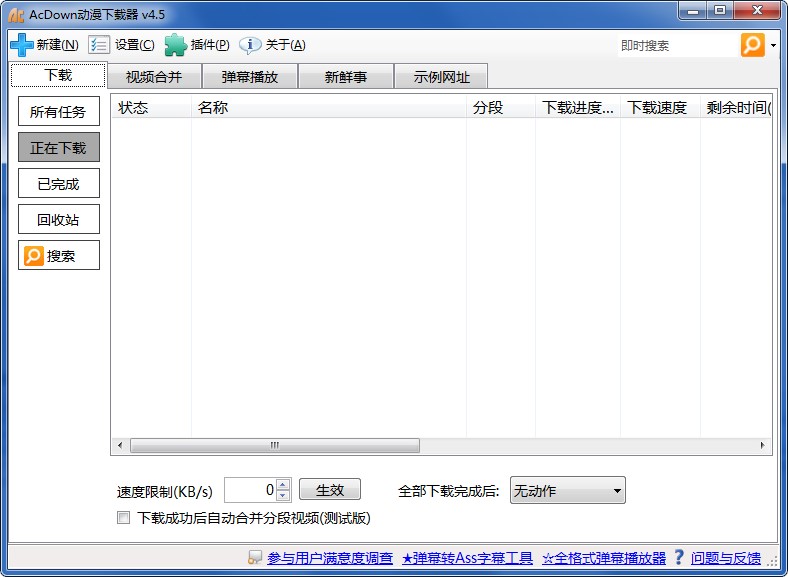Open 设置 checklist icon
Viewport: 788px width, 577px height.
[98, 45]
